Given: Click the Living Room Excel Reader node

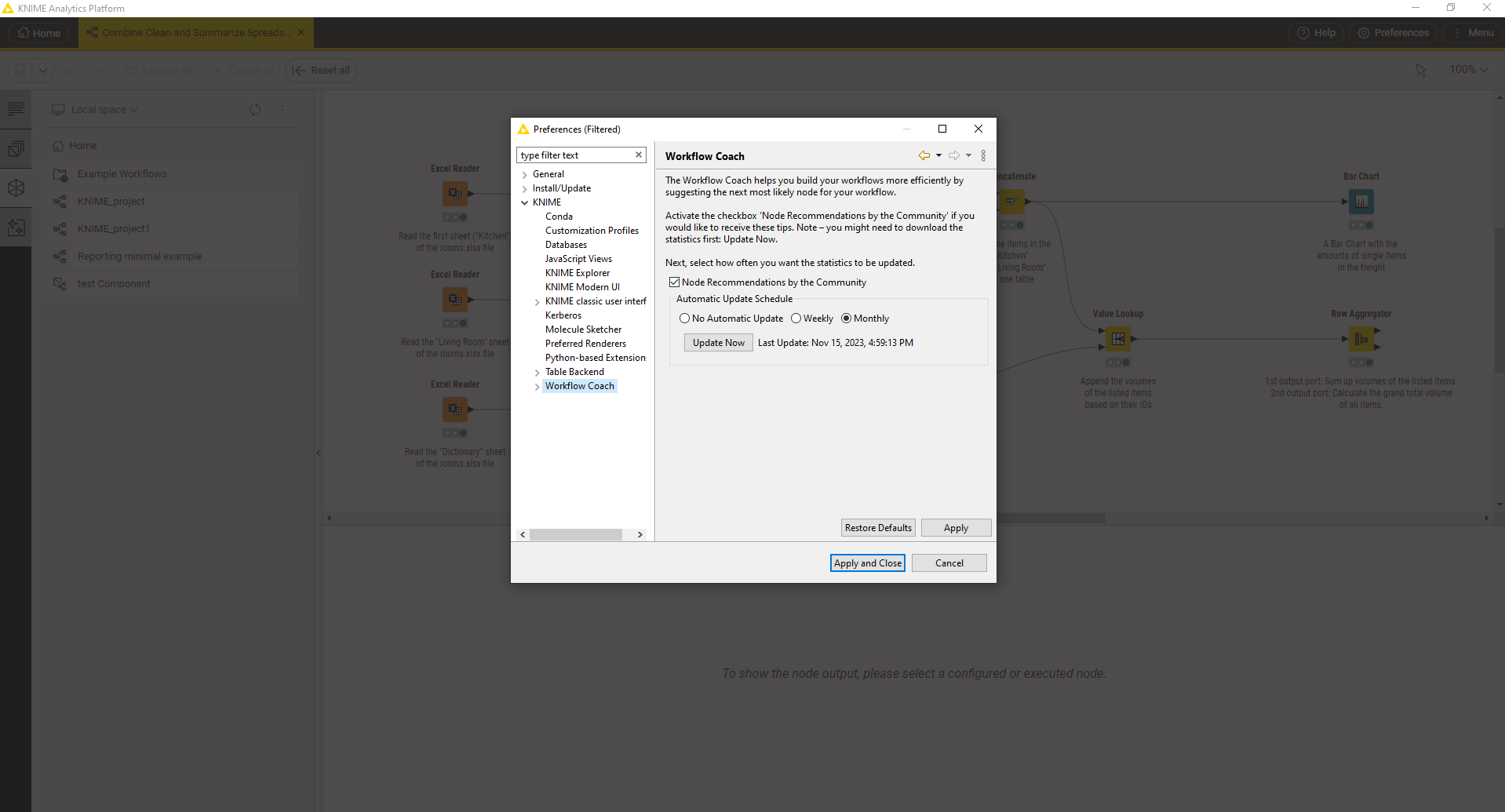Looking at the screenshot, I should click(455, 299).
